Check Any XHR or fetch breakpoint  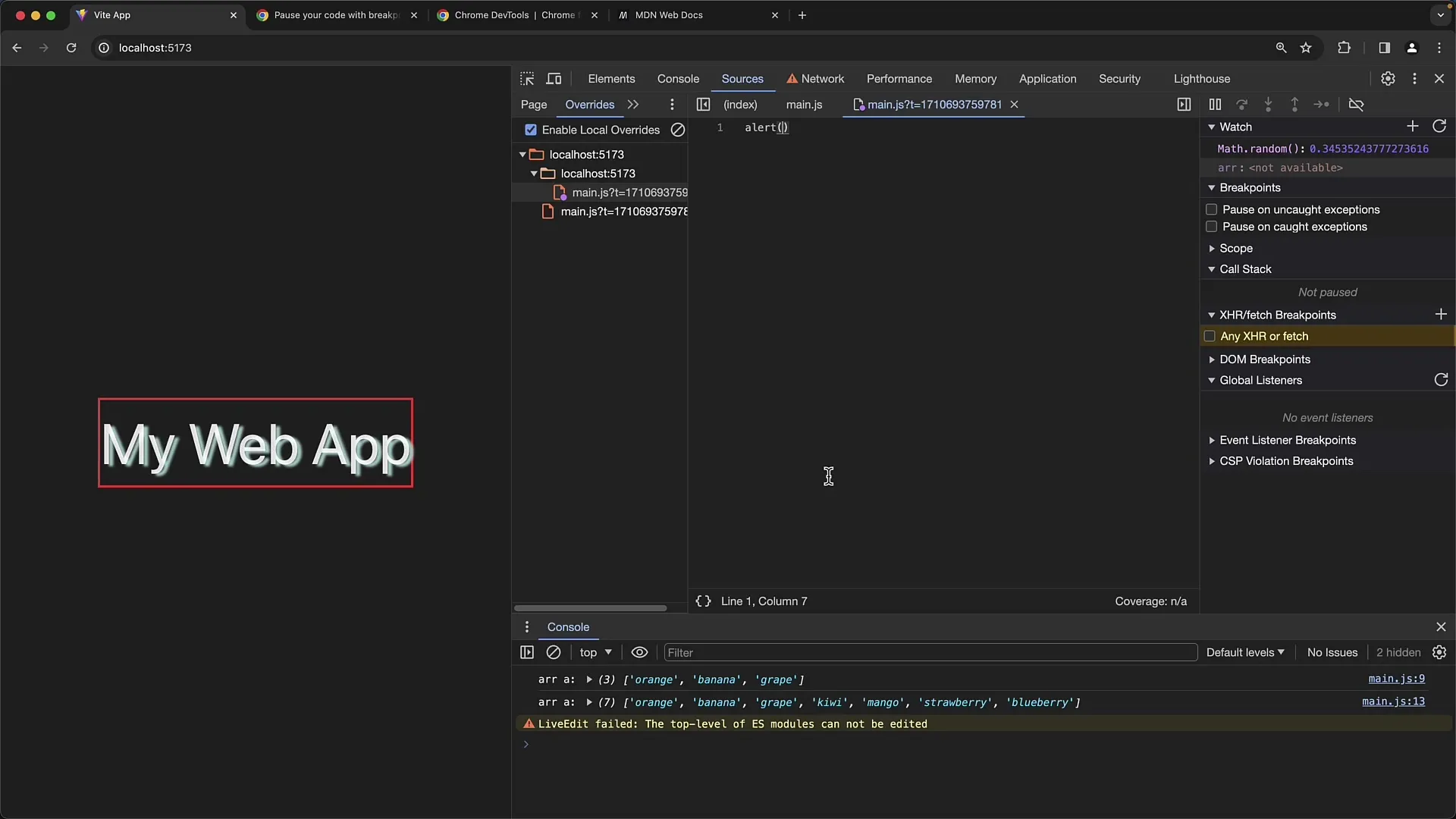click(1210, 336)
